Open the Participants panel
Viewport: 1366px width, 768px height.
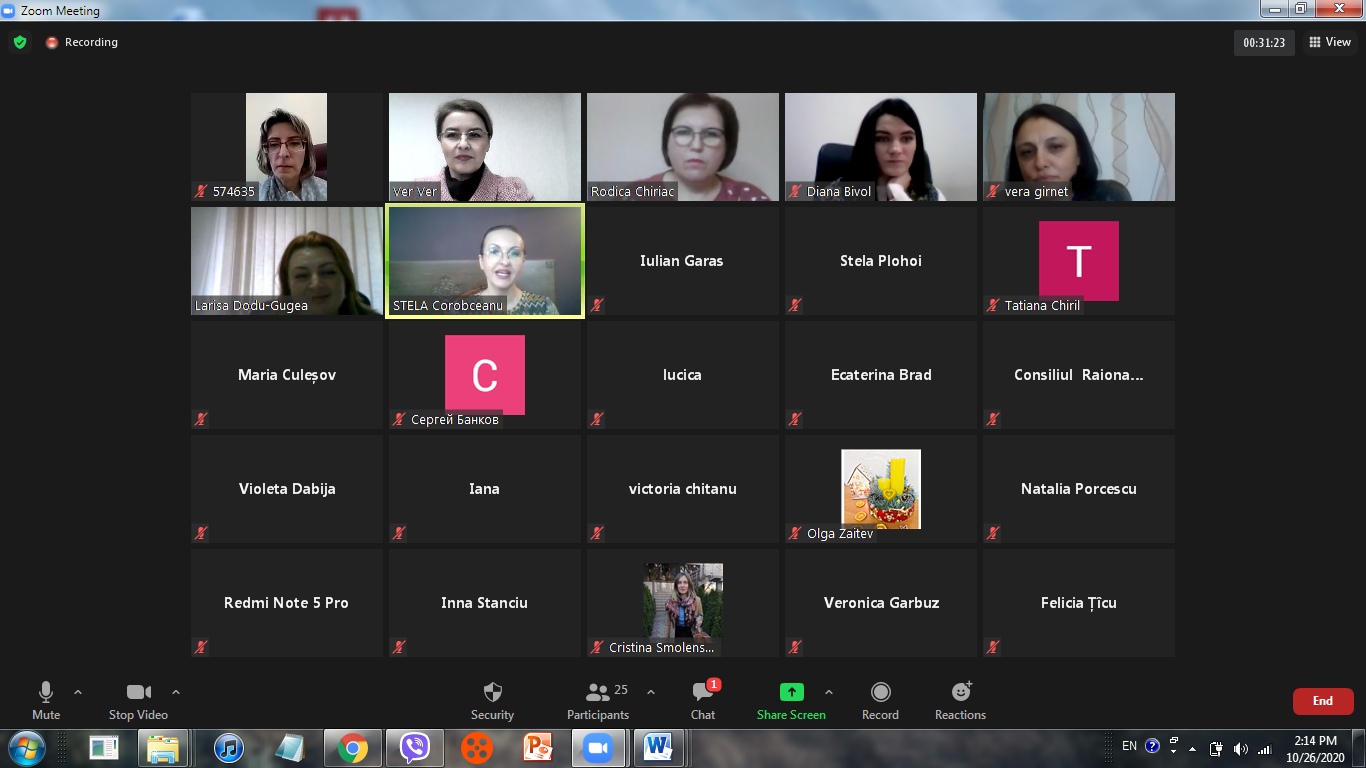point(598,693)
